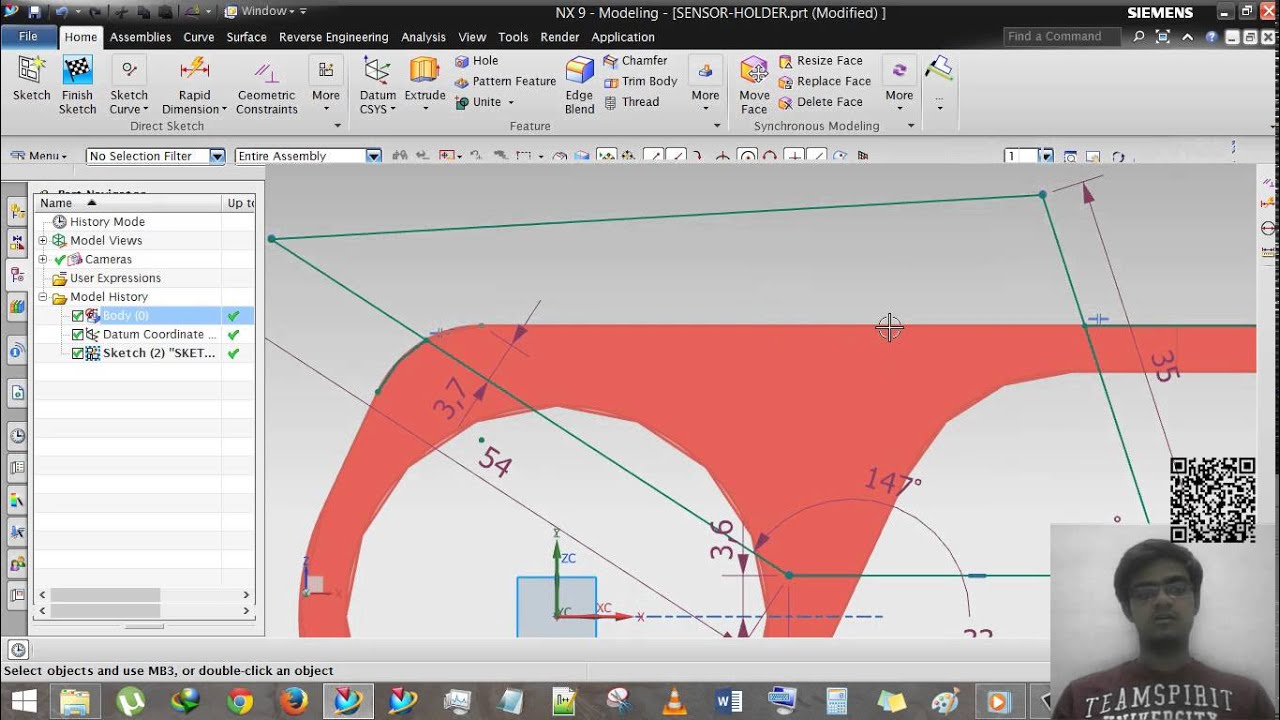Click the Save icon in title bar
This screenshot has height=720, width=1280.
coord(35,12)
